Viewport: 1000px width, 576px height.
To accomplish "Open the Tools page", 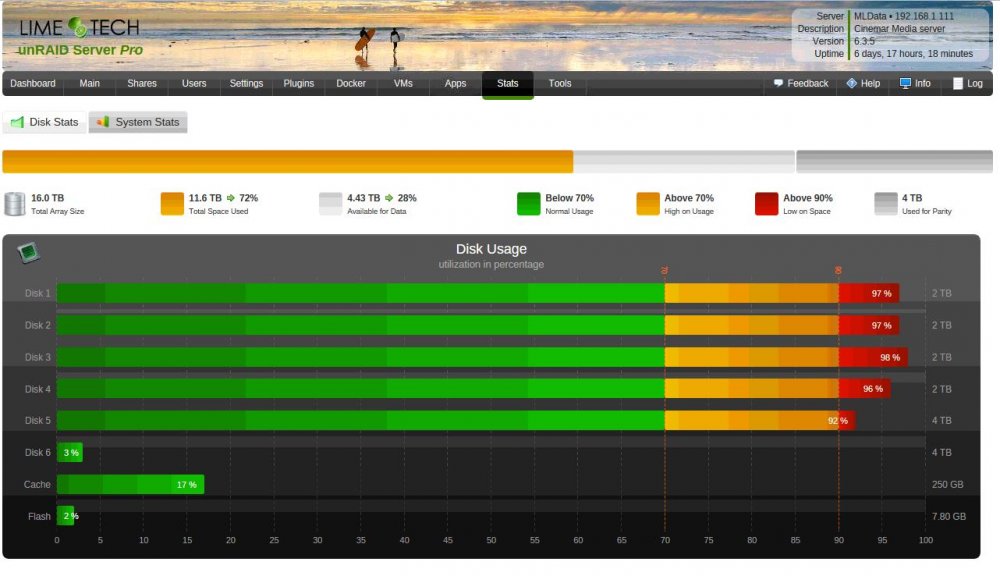I will click(560, 84).
